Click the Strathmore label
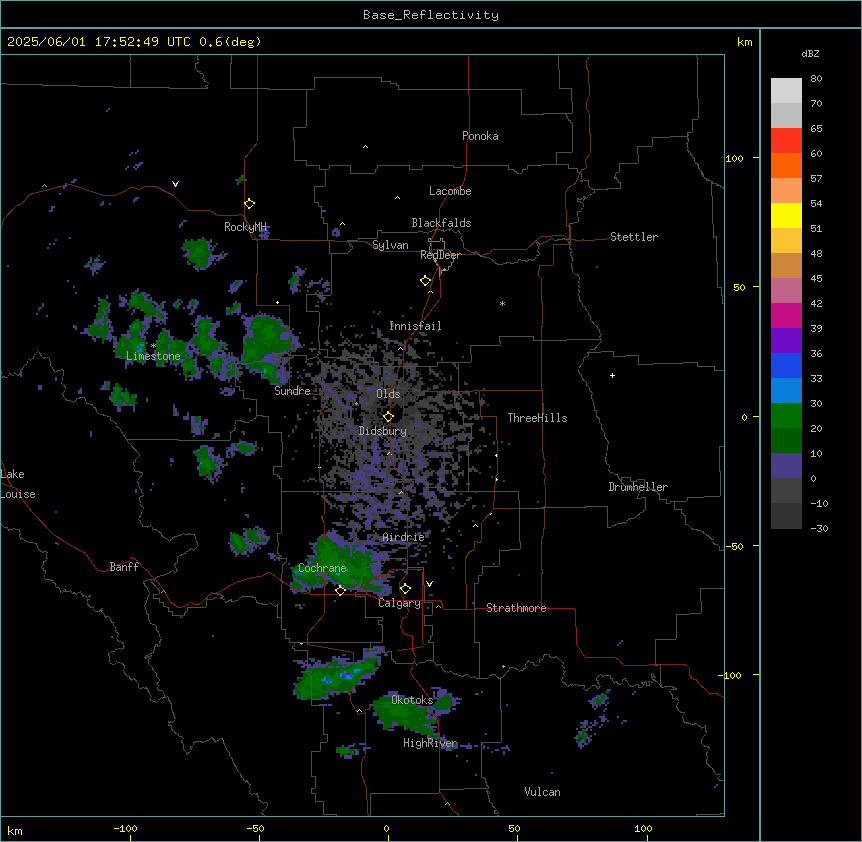The width and height of the screenshot is (862, 842). (x=516, y=608)
